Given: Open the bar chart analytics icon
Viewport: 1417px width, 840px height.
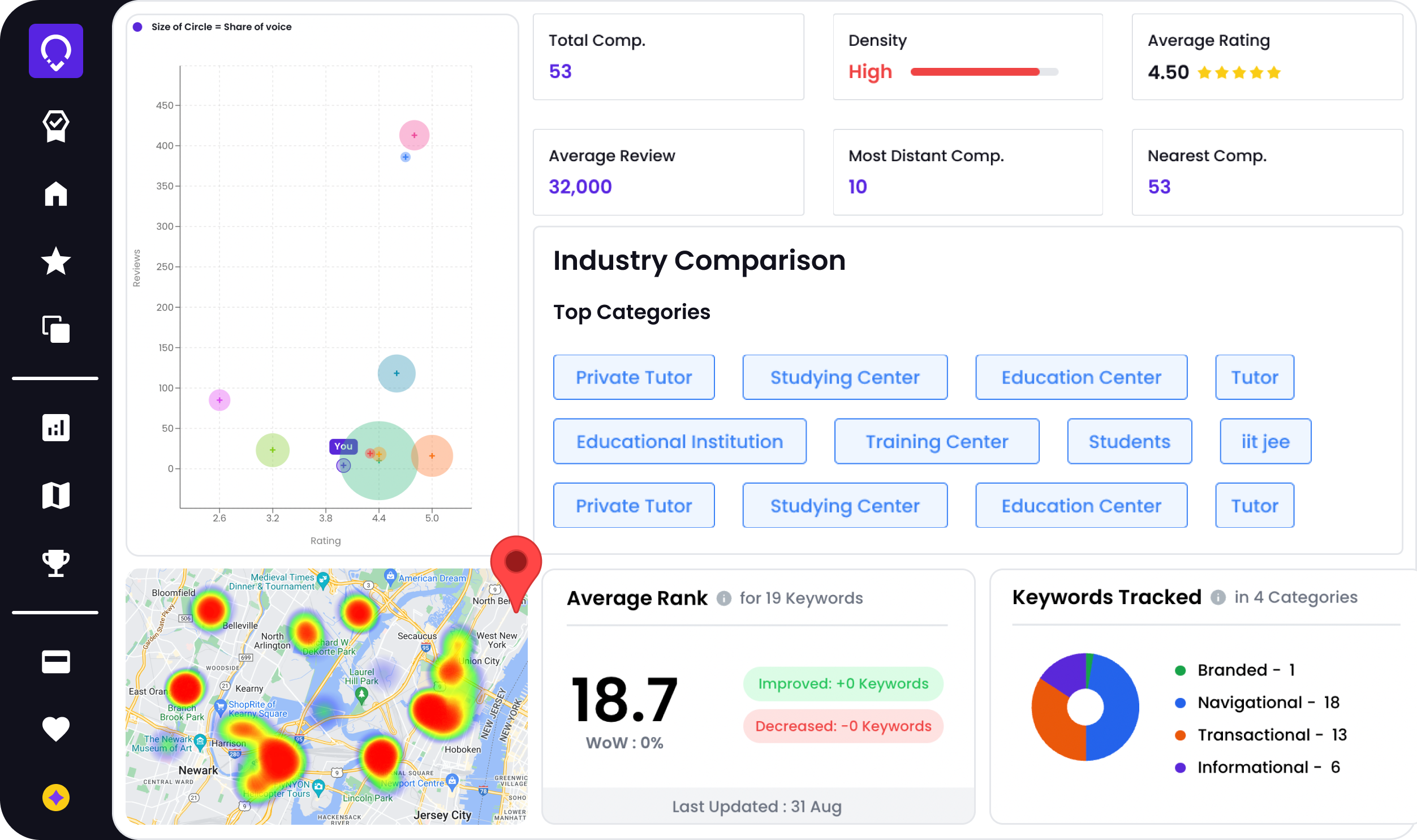Looking at the screenshot, I should click(55, 428).
